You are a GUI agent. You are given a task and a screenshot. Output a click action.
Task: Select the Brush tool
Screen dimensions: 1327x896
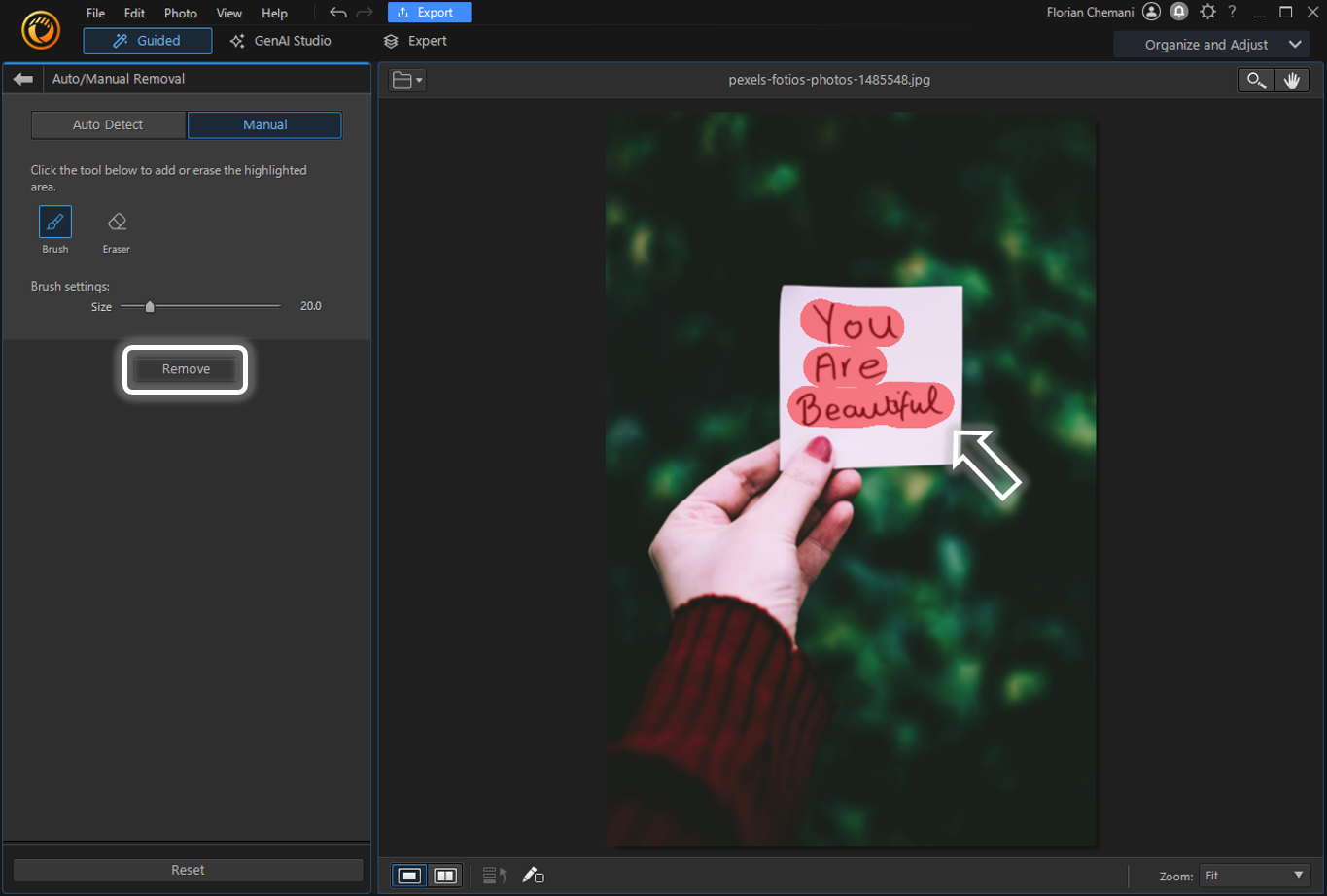[x=54, y=222]
